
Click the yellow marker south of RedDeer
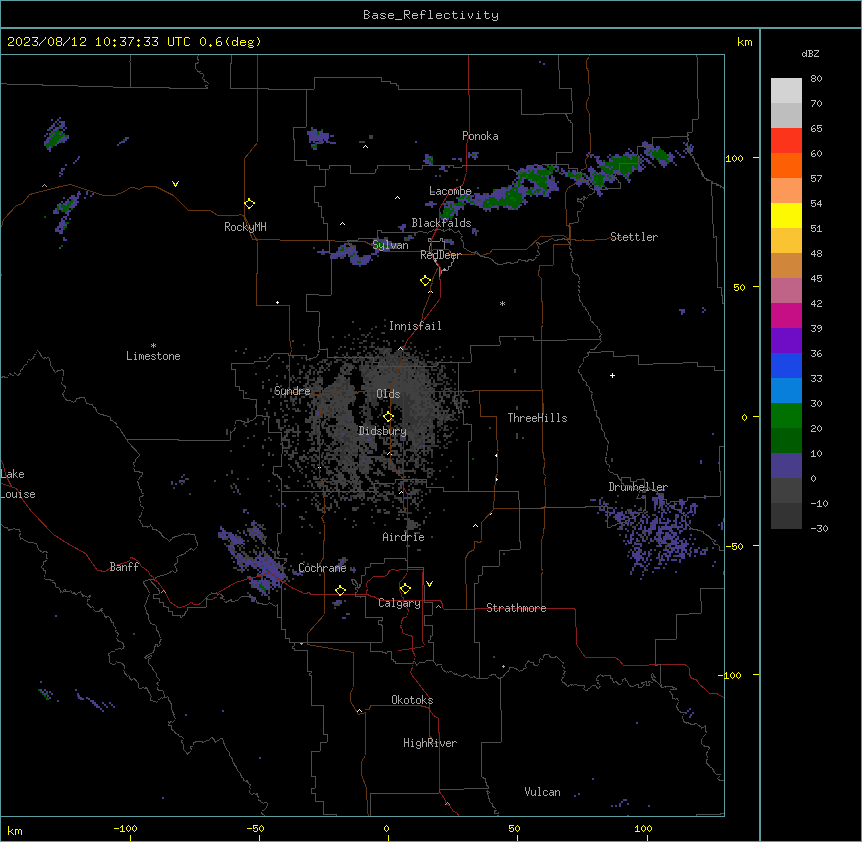pyautogui.click(x=425, y=281)
